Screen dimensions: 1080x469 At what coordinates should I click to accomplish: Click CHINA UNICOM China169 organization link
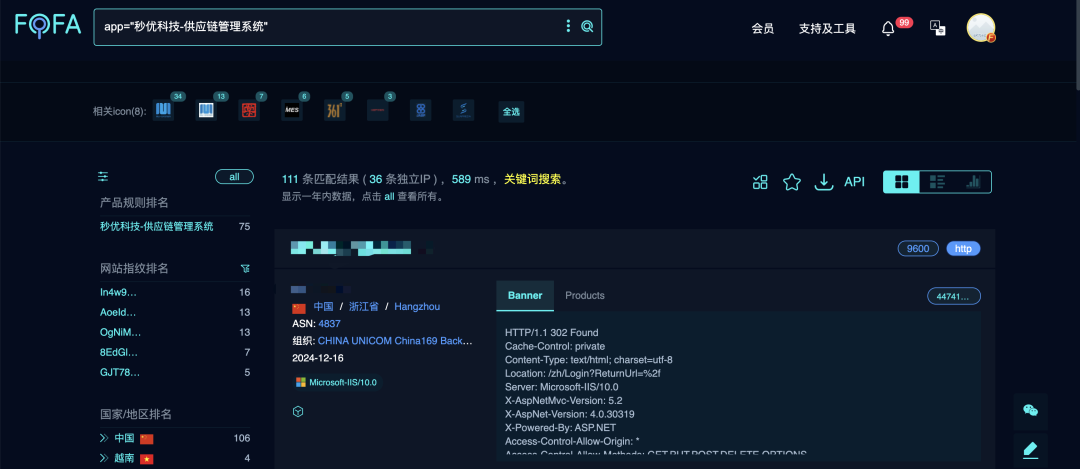point(395,341)
